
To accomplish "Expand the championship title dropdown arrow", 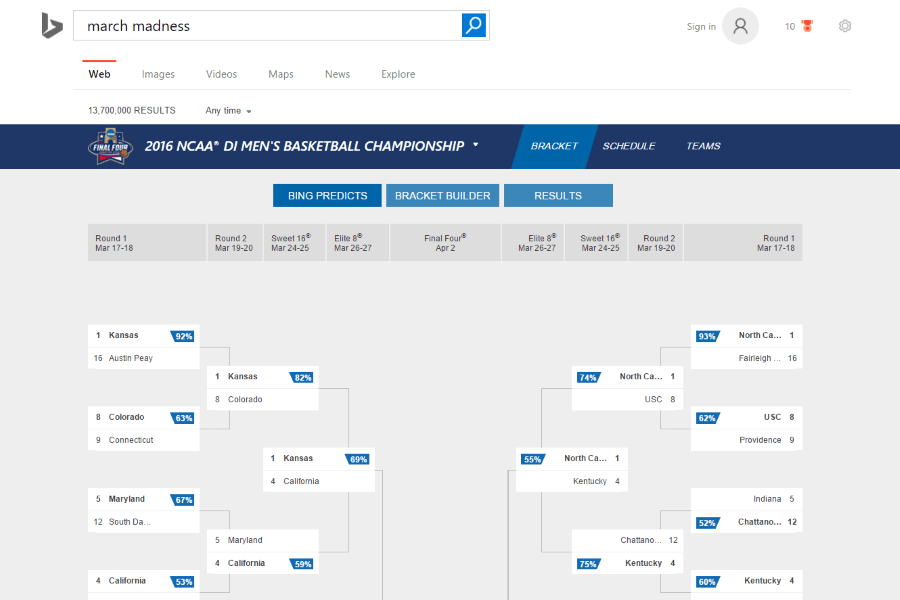I will tap(475, 146).
